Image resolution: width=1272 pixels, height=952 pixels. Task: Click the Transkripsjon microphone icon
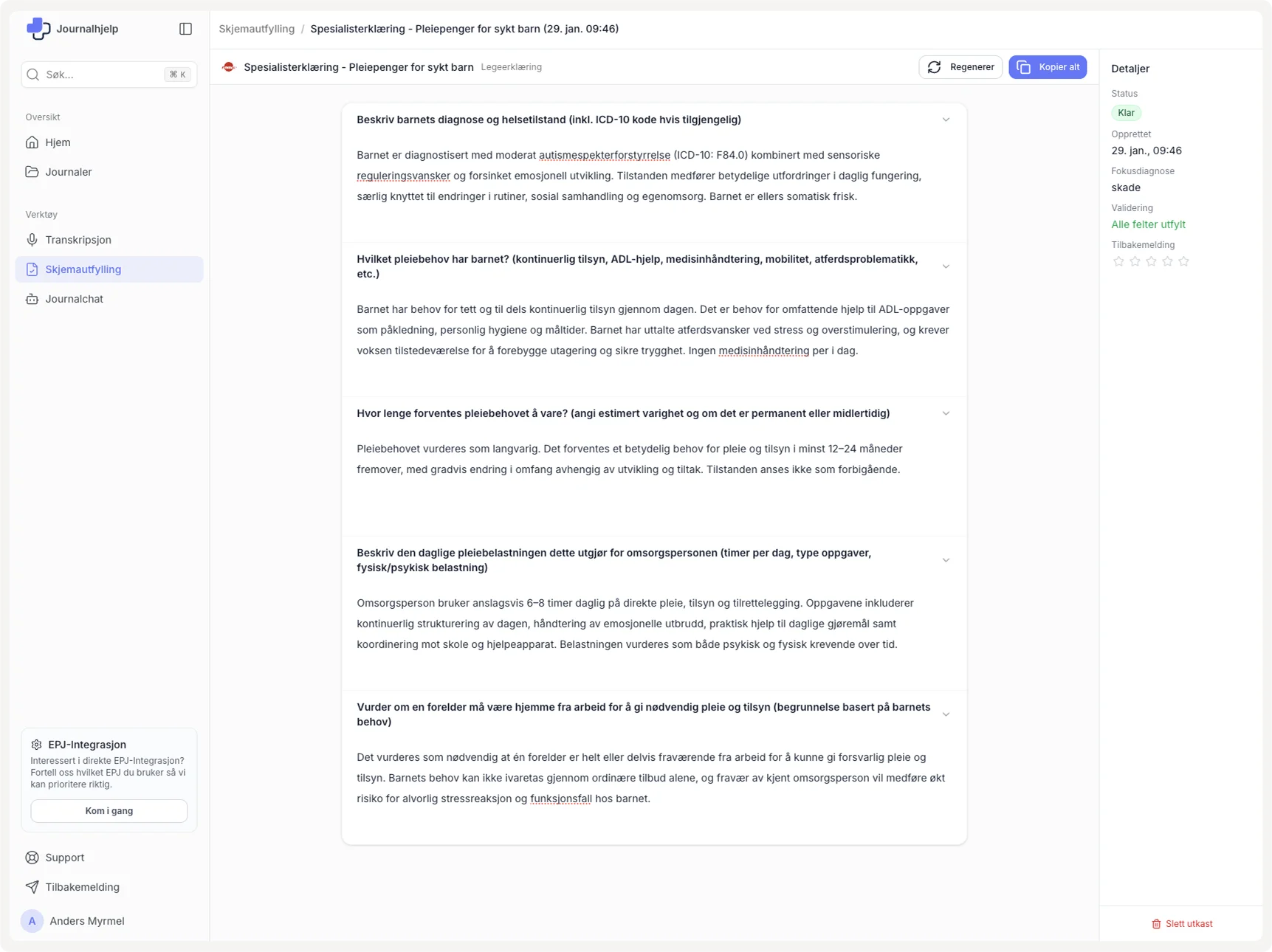click(32, 240)
